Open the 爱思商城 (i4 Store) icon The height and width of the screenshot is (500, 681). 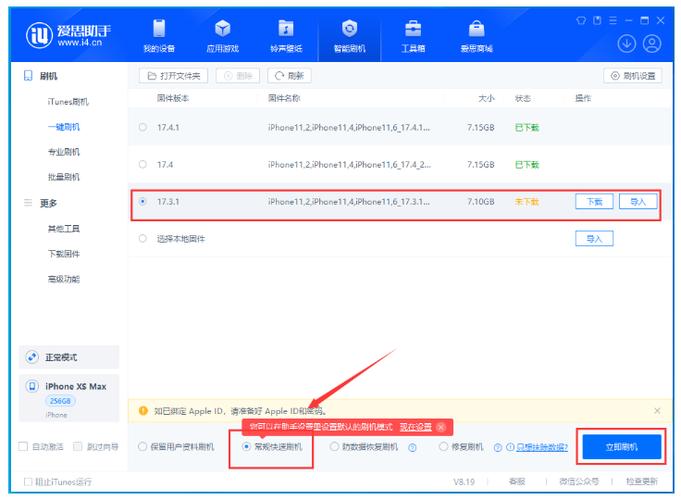pyautogui.click(x=476, y=35)
